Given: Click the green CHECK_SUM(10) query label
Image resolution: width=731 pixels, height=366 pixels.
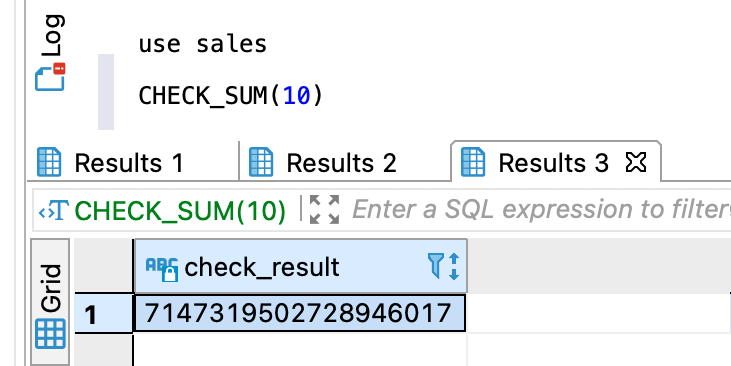Looking at the screenshot, I should pyautogui.click(x=180, y=211).
